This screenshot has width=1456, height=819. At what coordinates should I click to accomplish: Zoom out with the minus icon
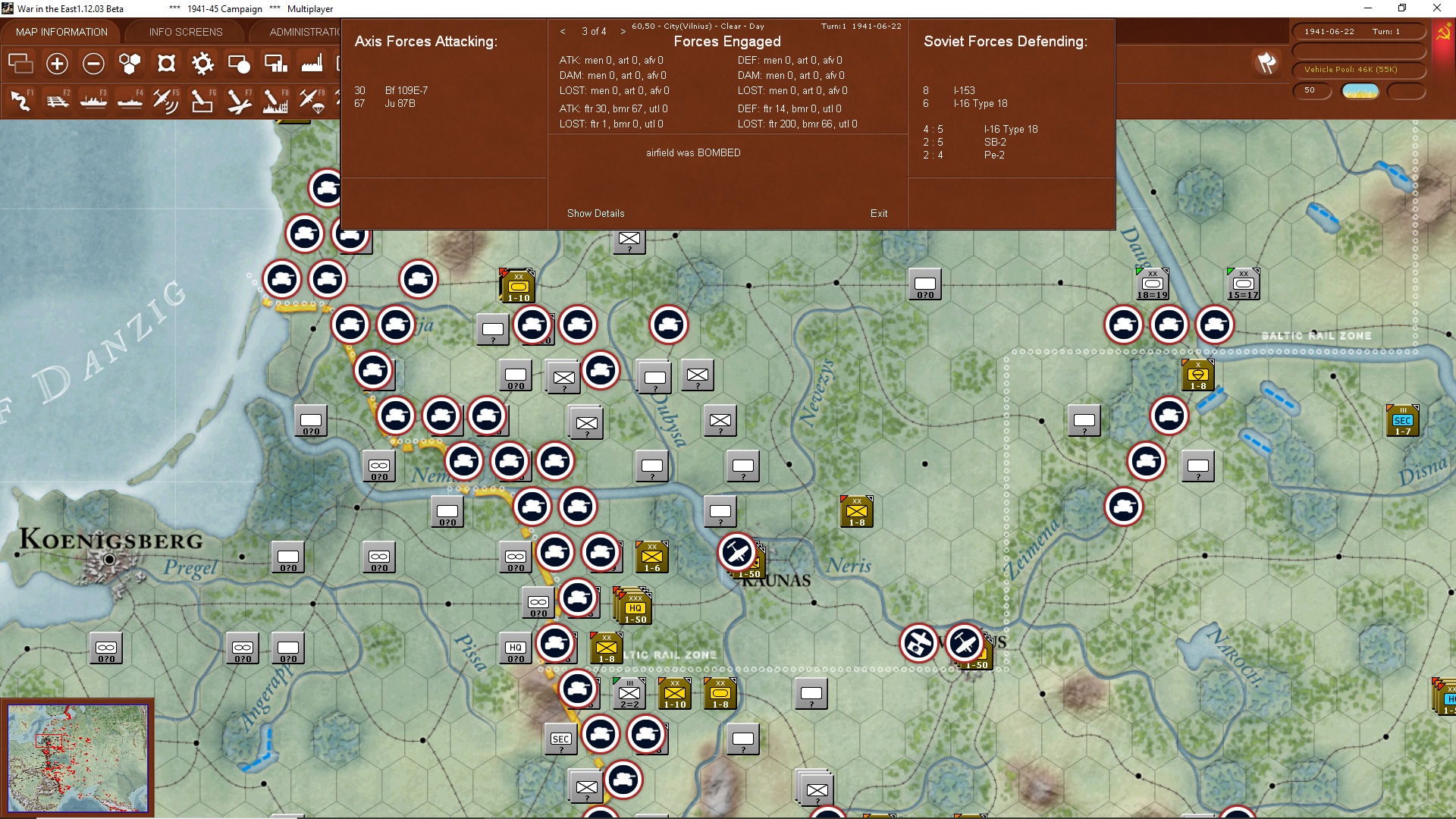(x=93, y=64)
